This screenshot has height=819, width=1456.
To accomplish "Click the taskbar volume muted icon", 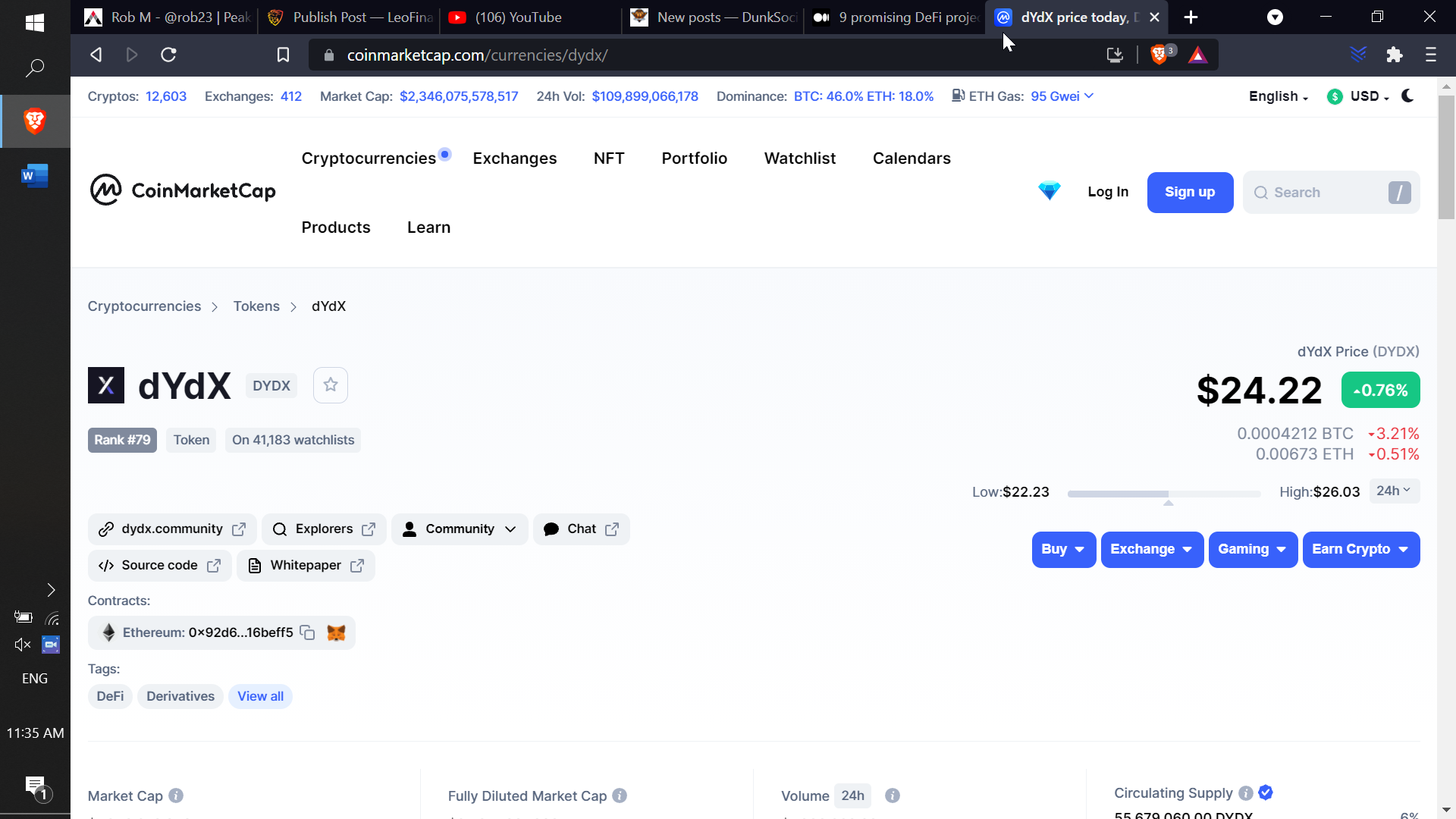I will click(x=23, y=645).
